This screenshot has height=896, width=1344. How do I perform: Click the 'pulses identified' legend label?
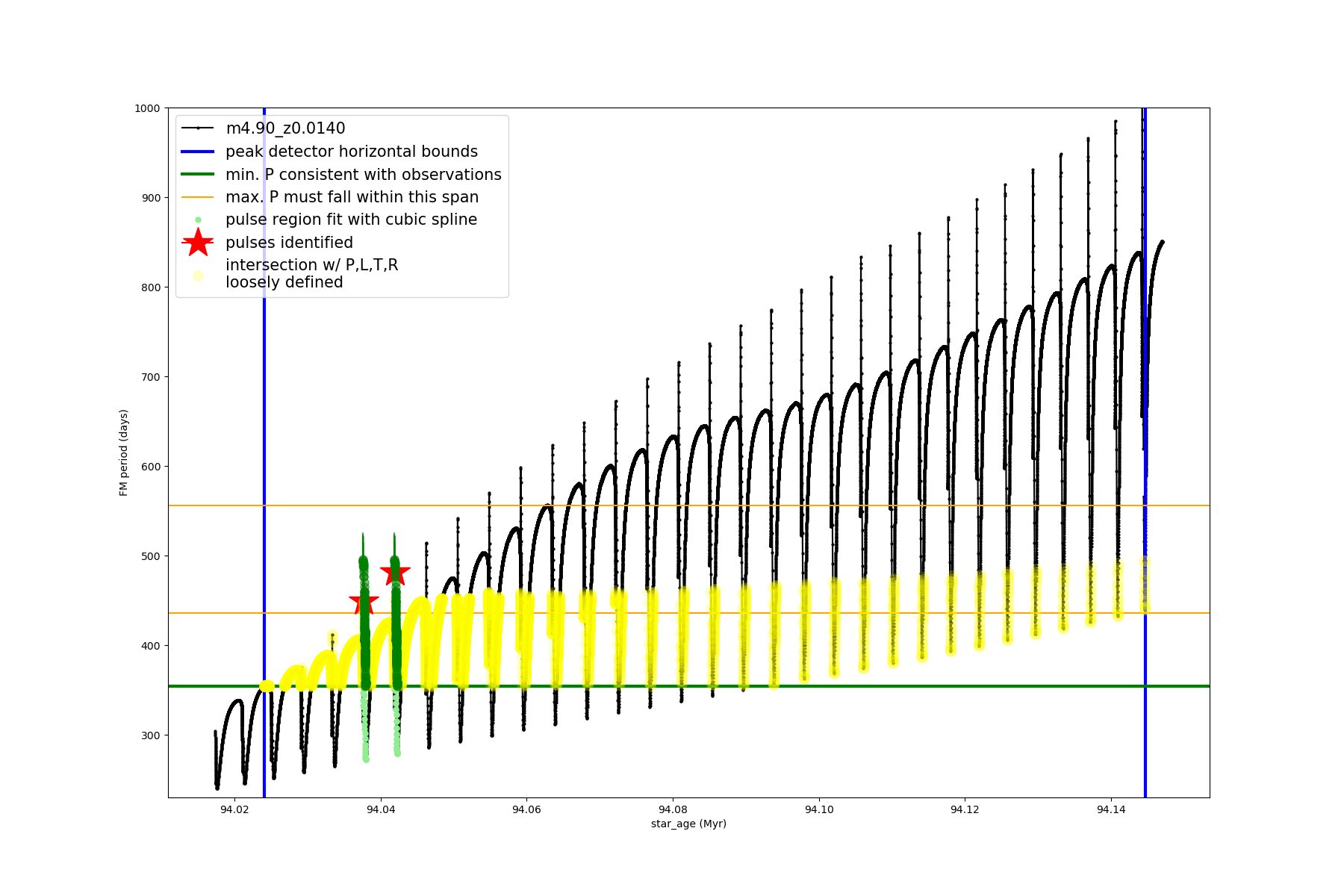pos(289,243)
